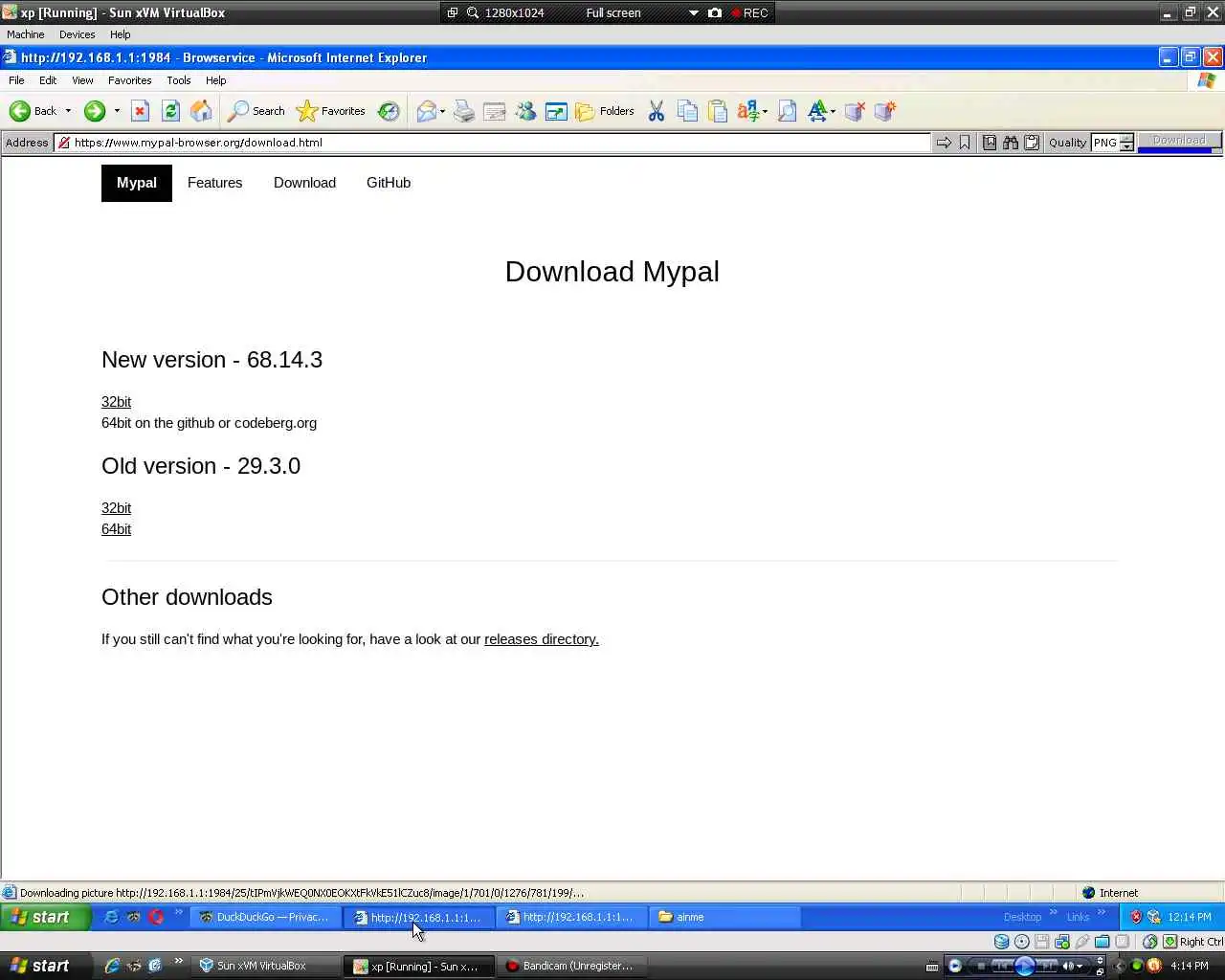Viewport: 1225px width, 980px height.
Task: Click the Copy icon
Action: (x=687, y=111)
